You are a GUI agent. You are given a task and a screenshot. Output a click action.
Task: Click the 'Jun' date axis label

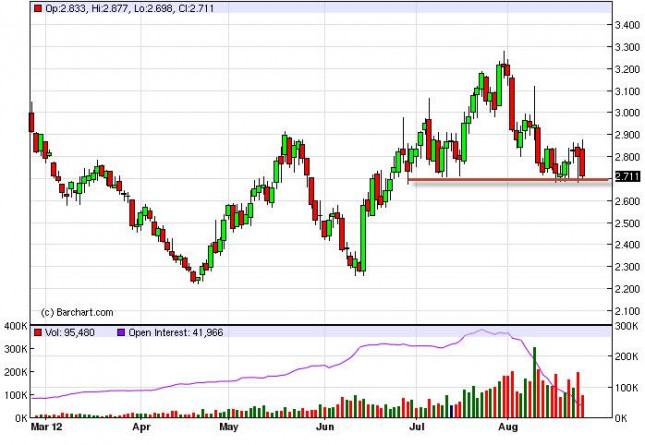[325, 427]
